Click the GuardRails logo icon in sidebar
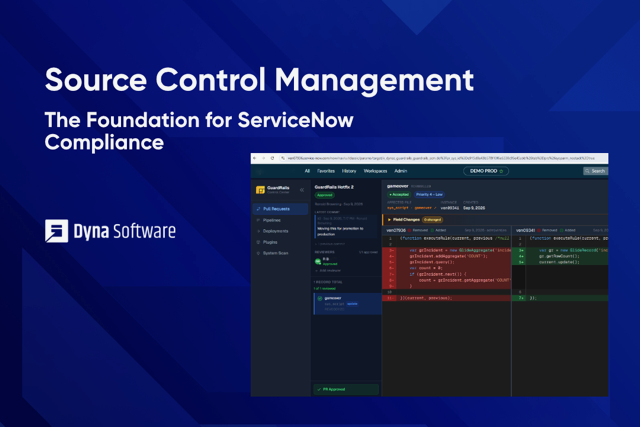640x427 pixels. point(260,190)
